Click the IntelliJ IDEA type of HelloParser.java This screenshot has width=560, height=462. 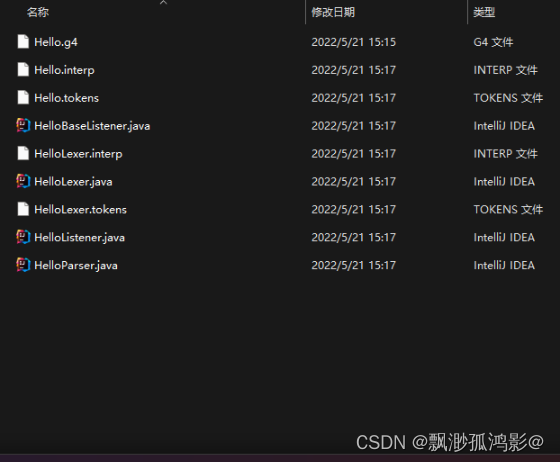click(504, 265)
